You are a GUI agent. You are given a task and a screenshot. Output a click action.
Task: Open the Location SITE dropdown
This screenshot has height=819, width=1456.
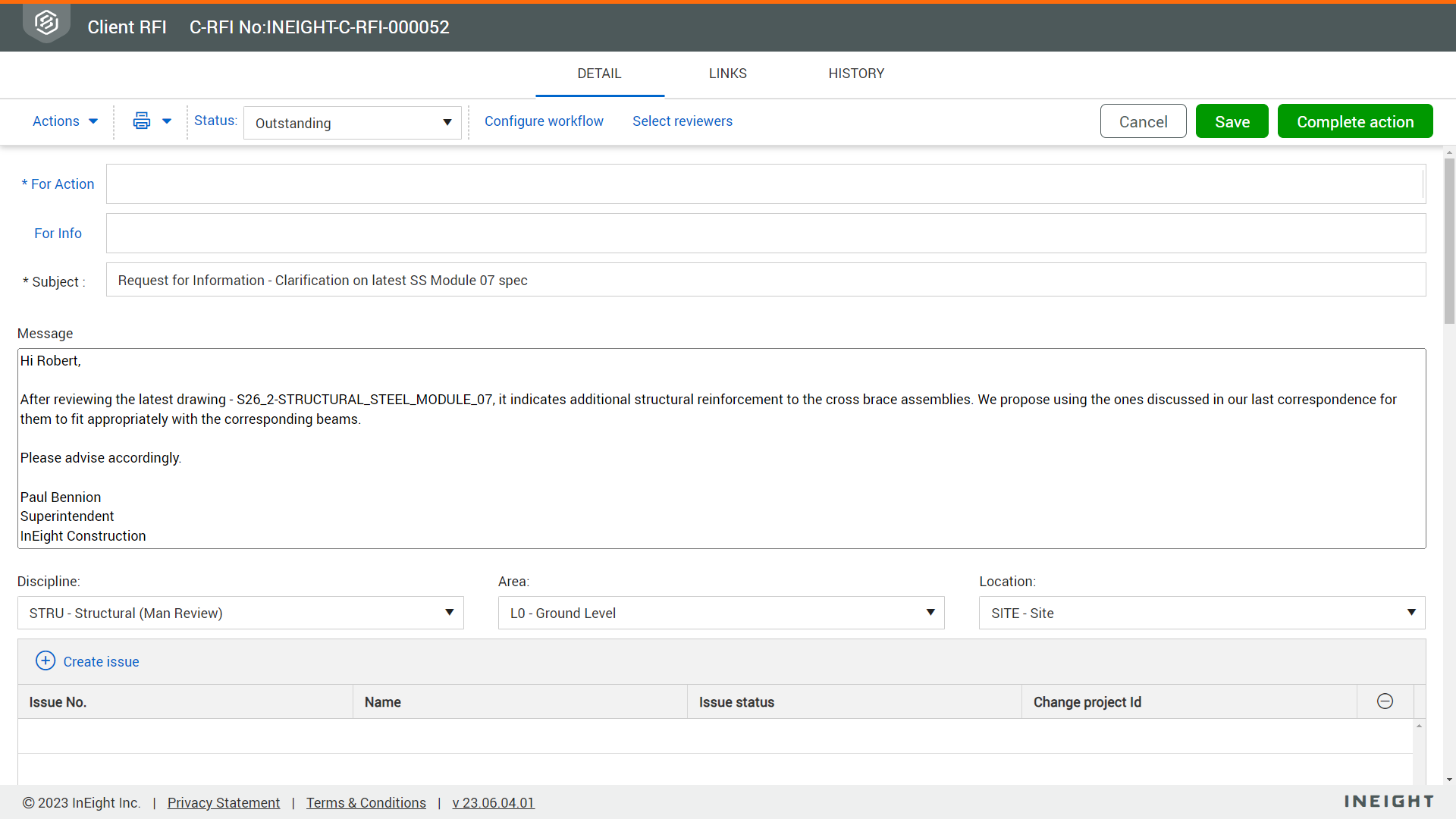point(1202,613)
